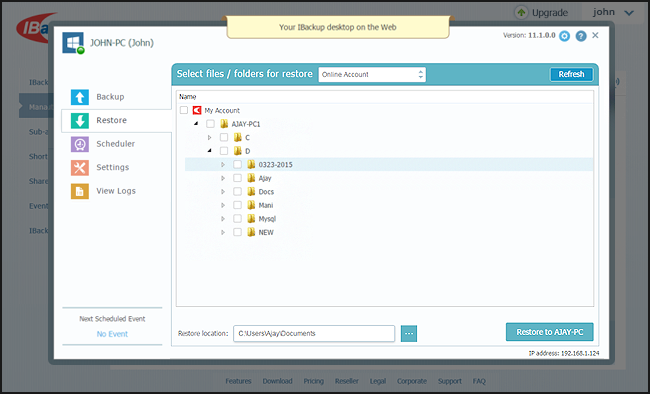
Task: Click the Mani folder icon
Action: click(x=251, y=205)
